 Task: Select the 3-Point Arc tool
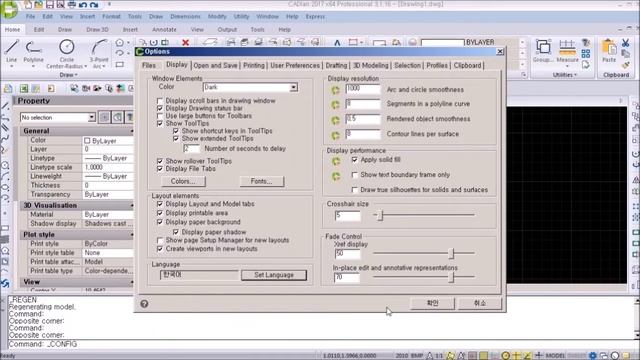(x=99, y=53)
